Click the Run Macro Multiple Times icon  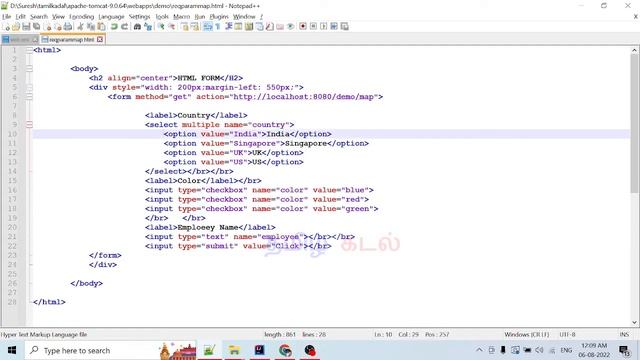click(334, 27)
